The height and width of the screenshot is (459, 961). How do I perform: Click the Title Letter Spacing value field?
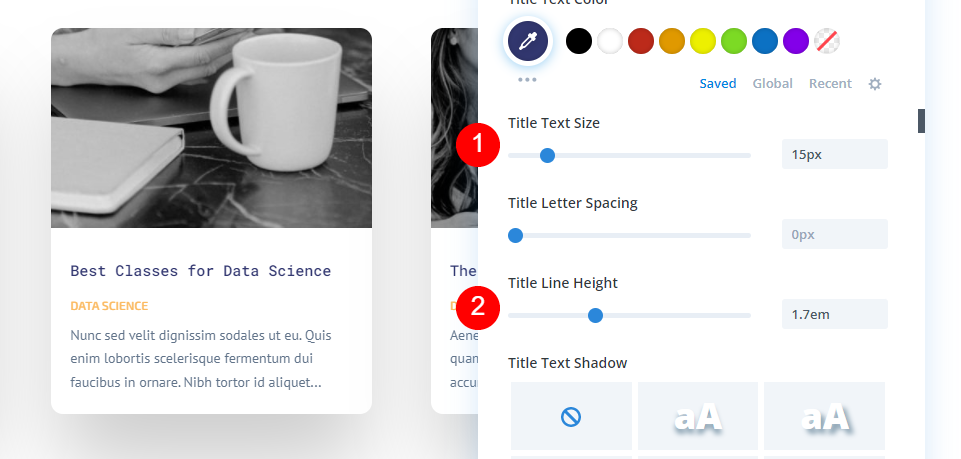click(x=834, y=235)
